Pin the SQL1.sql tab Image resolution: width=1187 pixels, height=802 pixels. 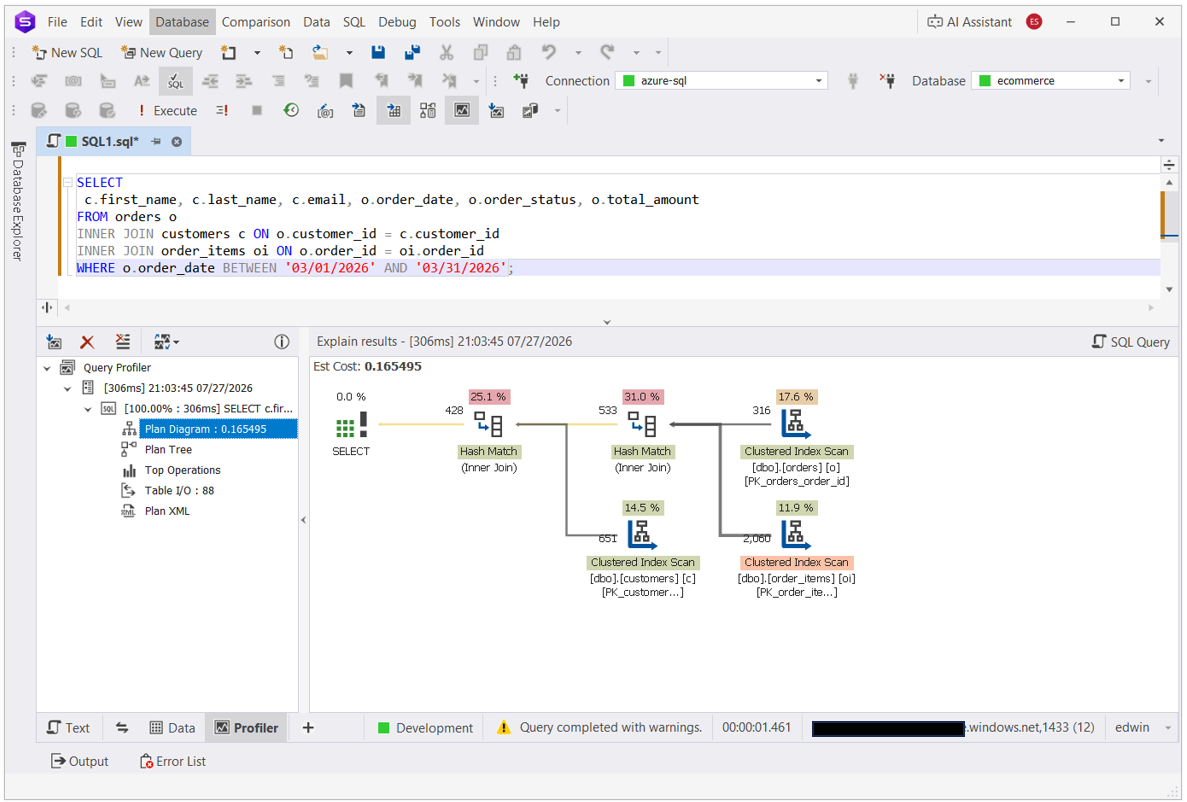[x=156, y=142]
